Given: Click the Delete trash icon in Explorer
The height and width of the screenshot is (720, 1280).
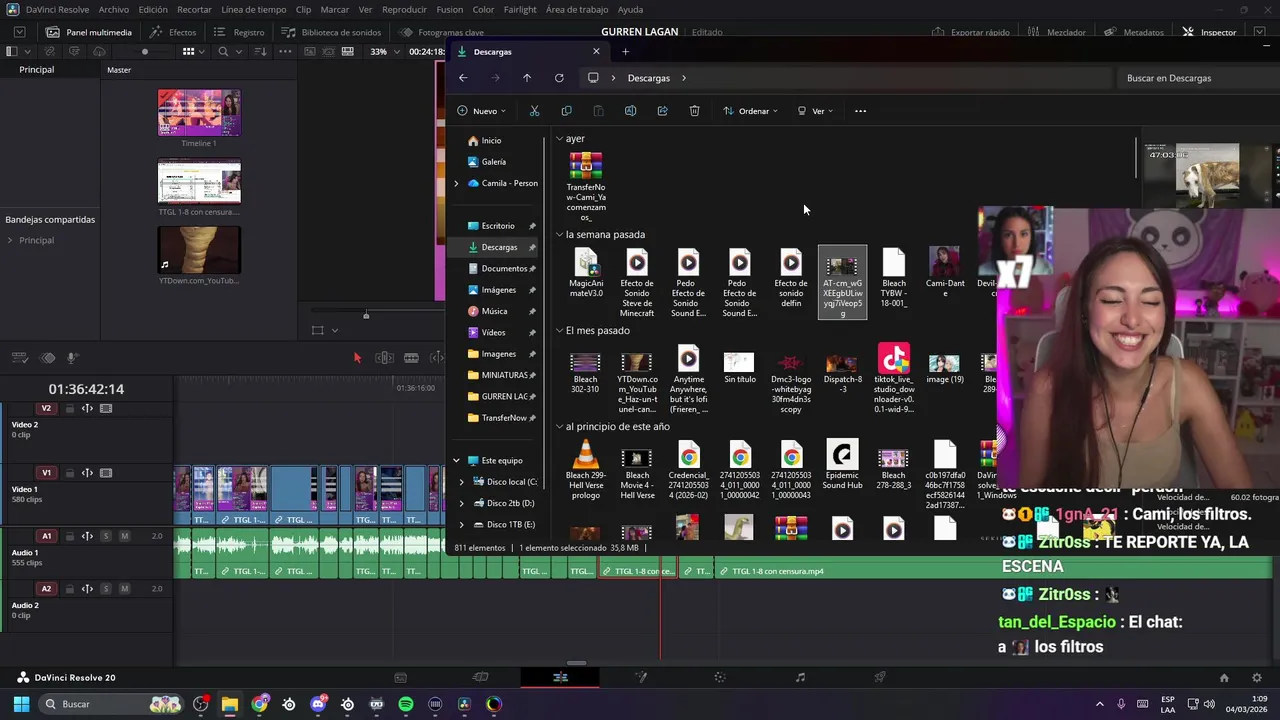Looking at the screenshot, I should [694, 111].
